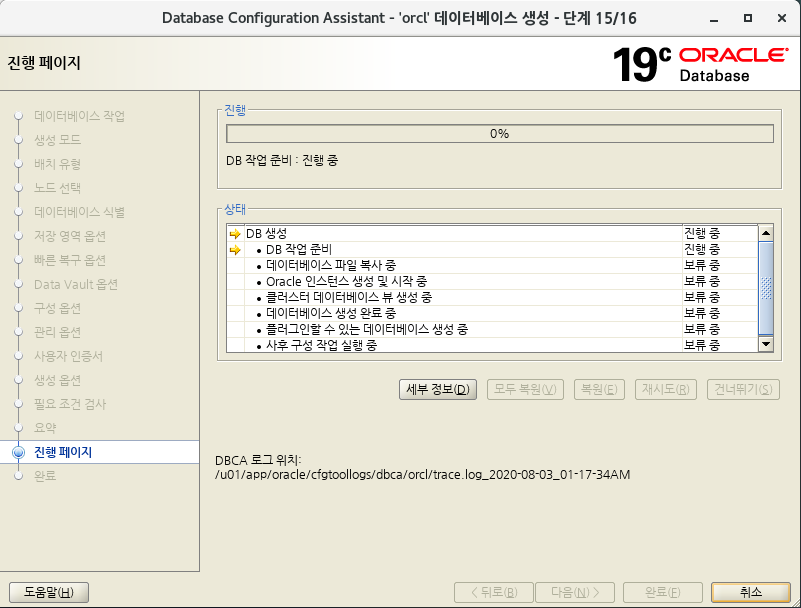Click the 다음(N) next button
Image resolution: width=801 pixels, height=608 pixels.
[575, 592]
